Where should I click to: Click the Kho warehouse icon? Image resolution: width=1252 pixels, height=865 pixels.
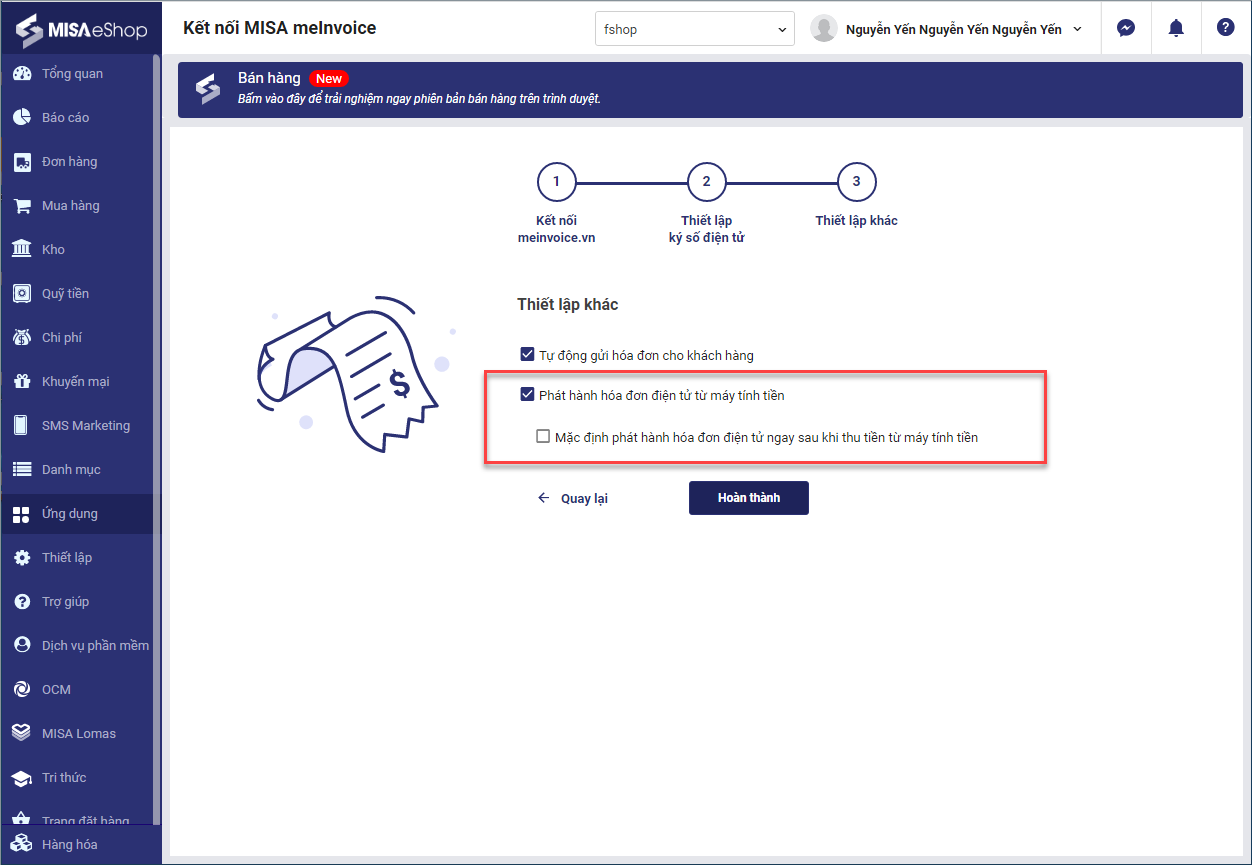click(x=21, y=250)
